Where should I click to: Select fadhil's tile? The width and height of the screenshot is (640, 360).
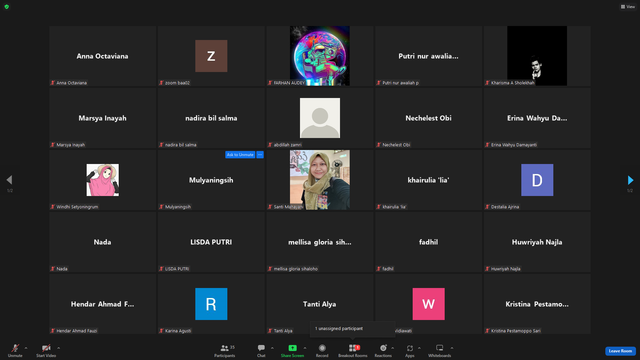[x=428, y=242]
